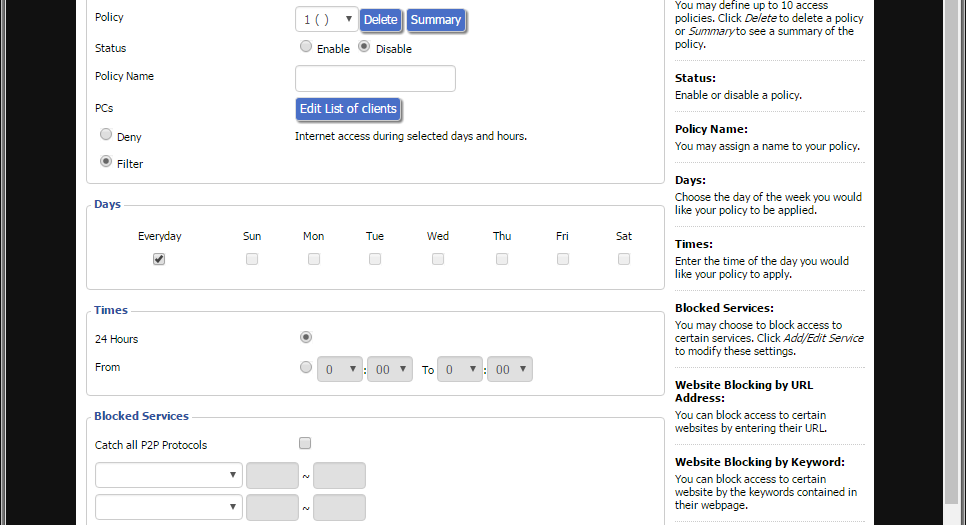Choose the Filter radio option

coord(106,162)
